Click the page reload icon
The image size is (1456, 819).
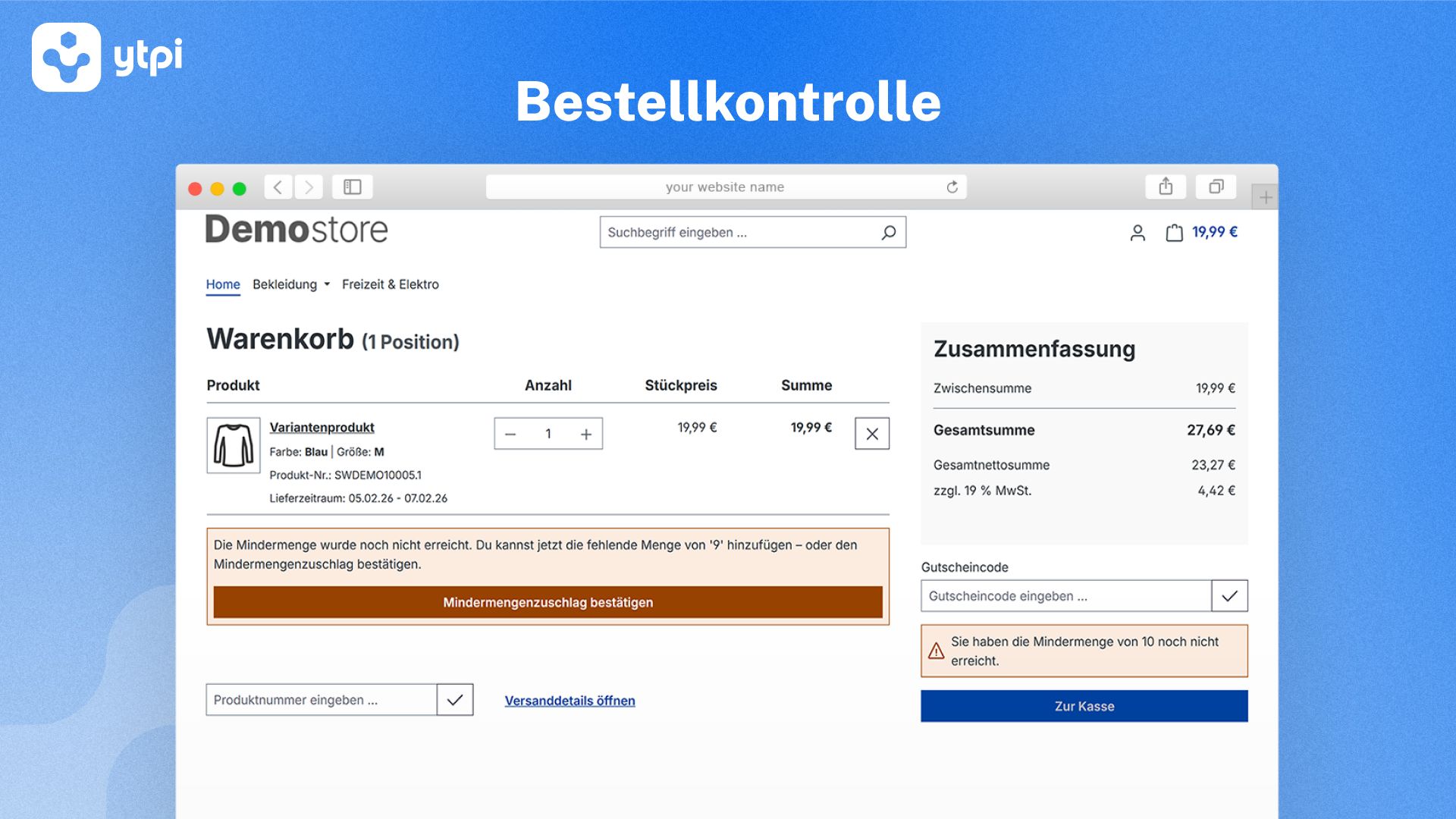(952, 187)
